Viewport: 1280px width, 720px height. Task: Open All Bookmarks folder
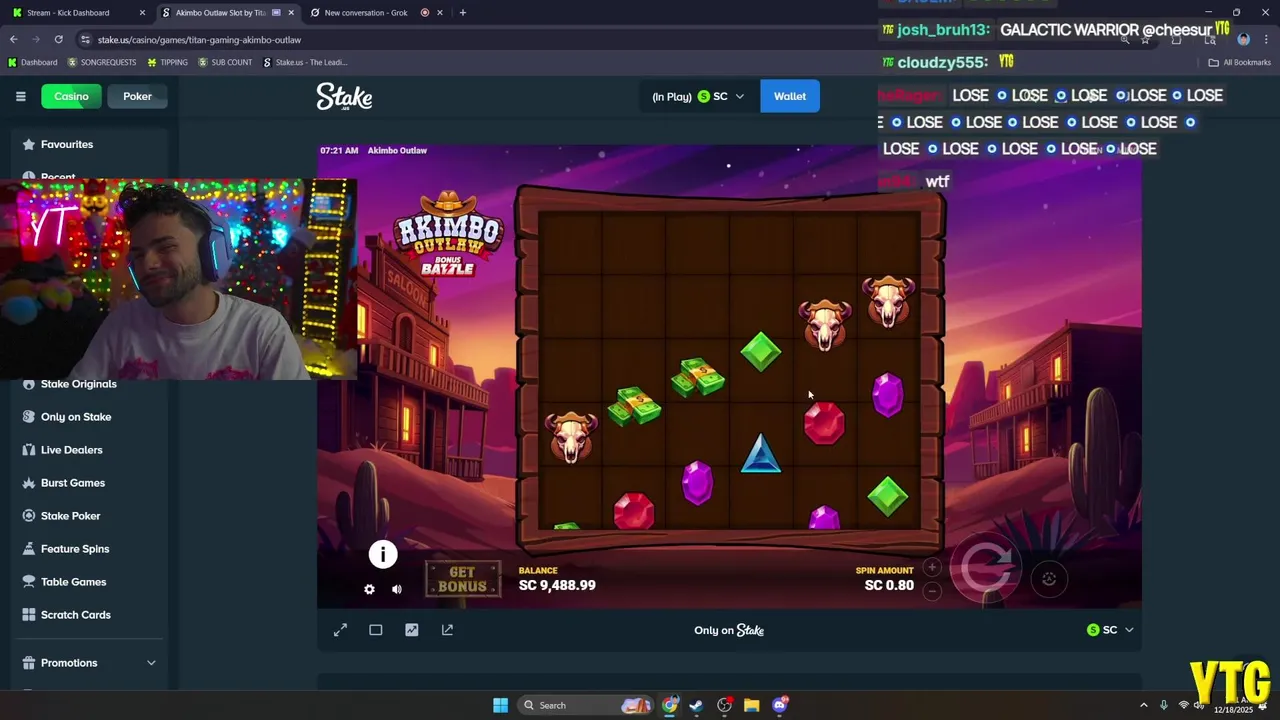coord(1239,62)
